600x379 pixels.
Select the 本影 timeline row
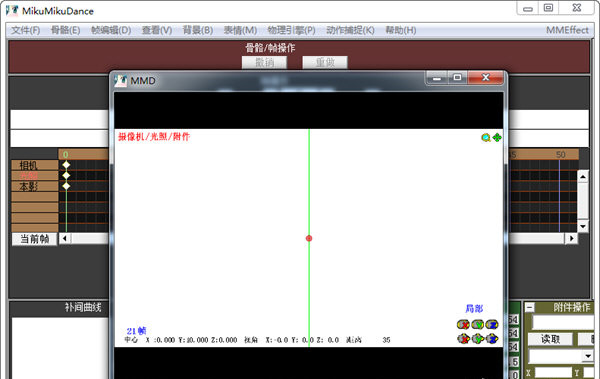click(x=35, y=186)
